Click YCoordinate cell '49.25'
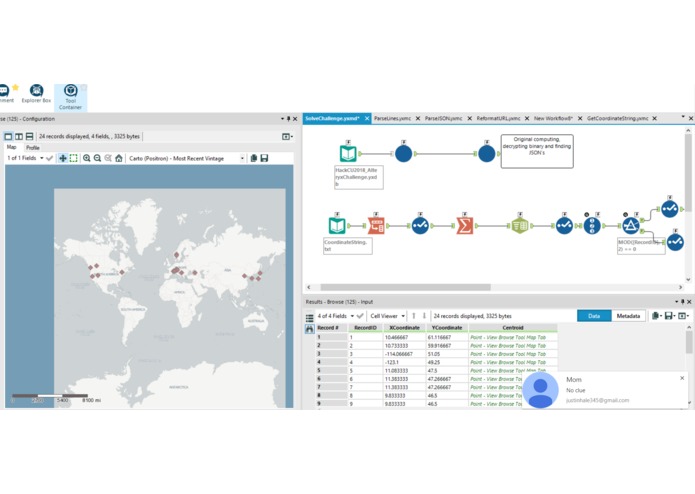Screen dimensions: 695x494 [x=447, y=362]
